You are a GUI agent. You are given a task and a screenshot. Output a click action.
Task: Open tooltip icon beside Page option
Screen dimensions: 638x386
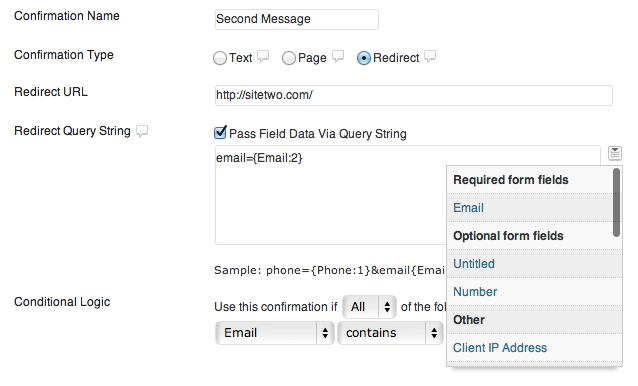click(338, 56)
